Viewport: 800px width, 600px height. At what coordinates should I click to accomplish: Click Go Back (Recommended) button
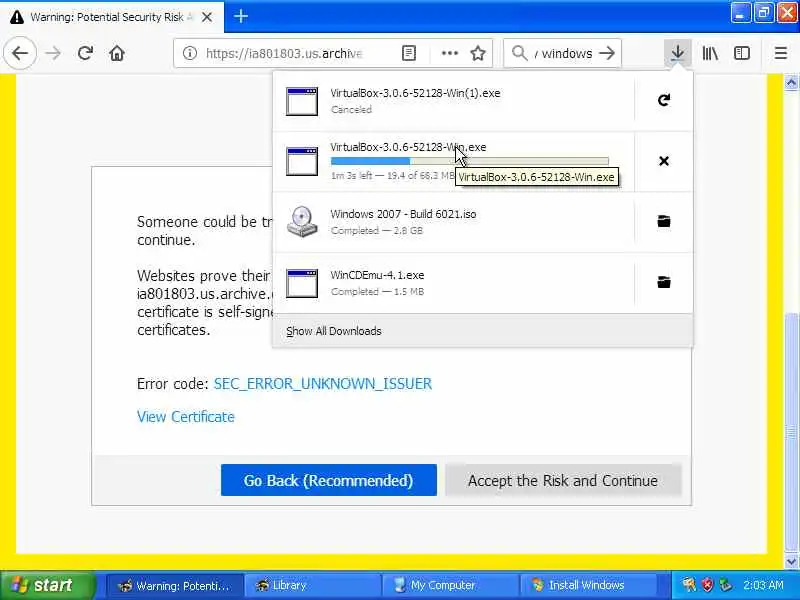tap(329, 480)
